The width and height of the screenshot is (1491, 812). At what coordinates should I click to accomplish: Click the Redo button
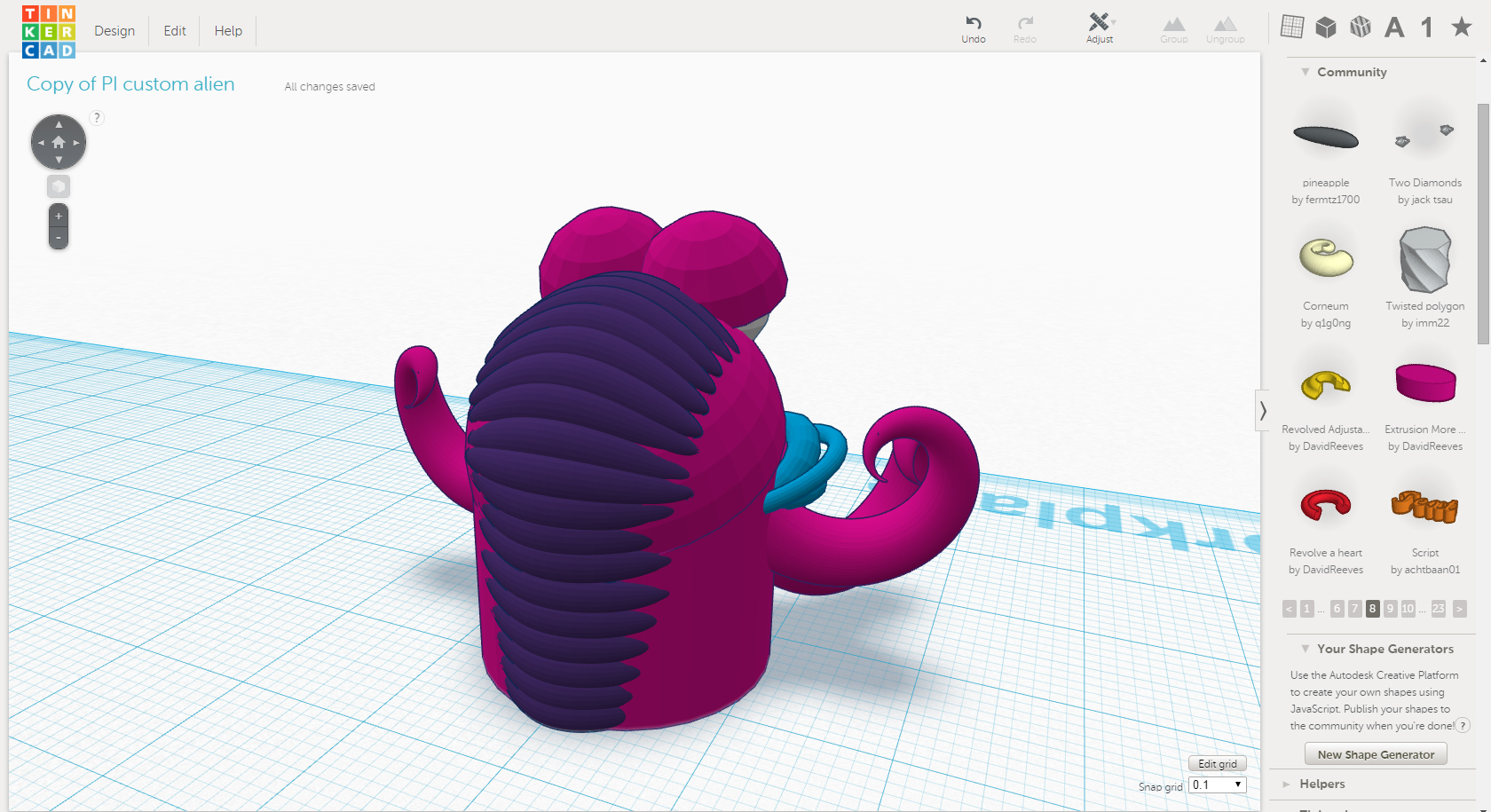[1025, 28]
